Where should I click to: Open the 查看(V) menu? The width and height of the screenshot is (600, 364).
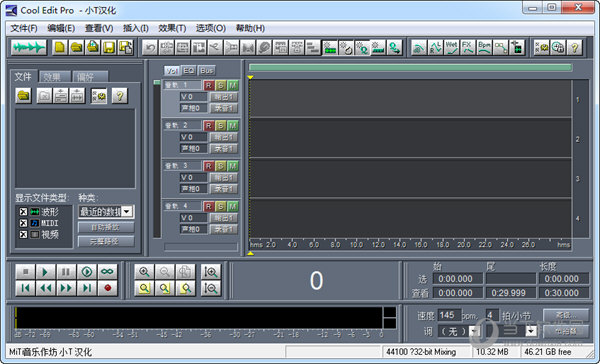pyautogui.click(x=99, y=28)
